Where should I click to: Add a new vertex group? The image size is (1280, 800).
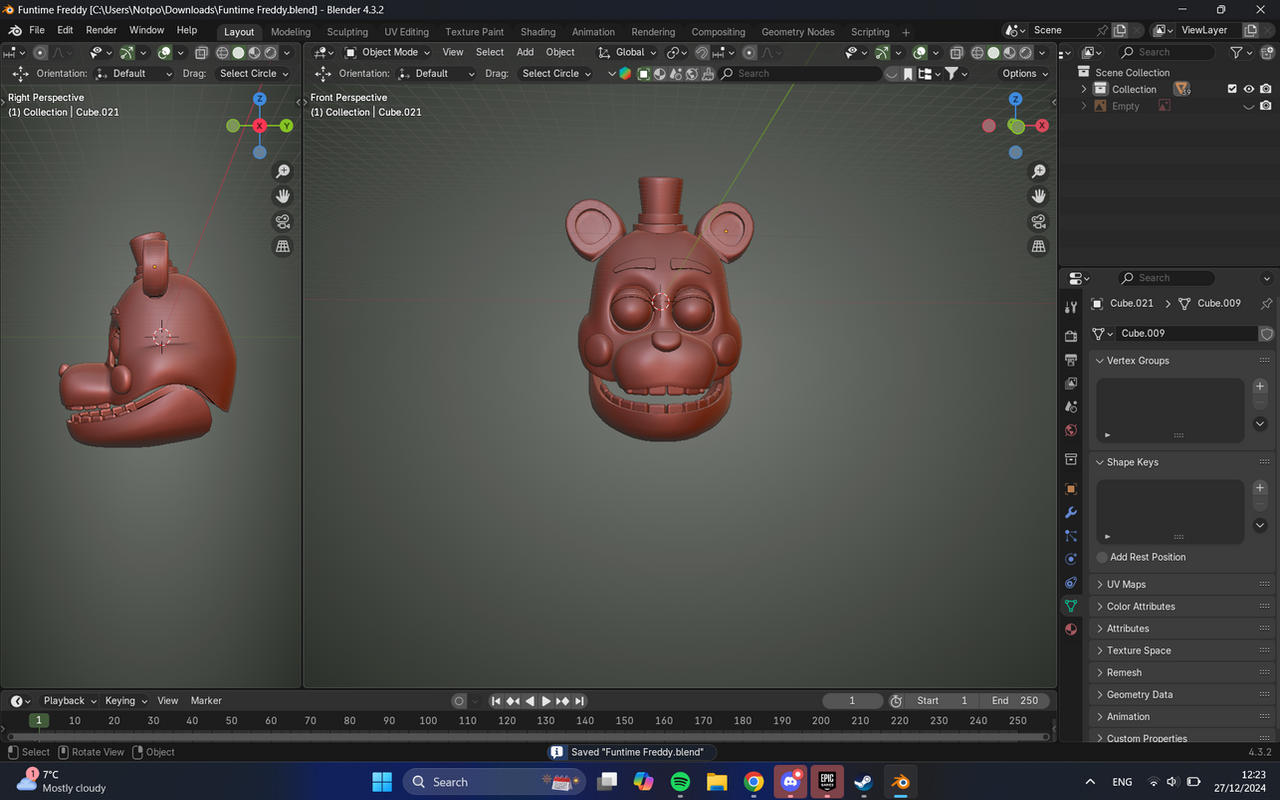[x=1260, y=386]
